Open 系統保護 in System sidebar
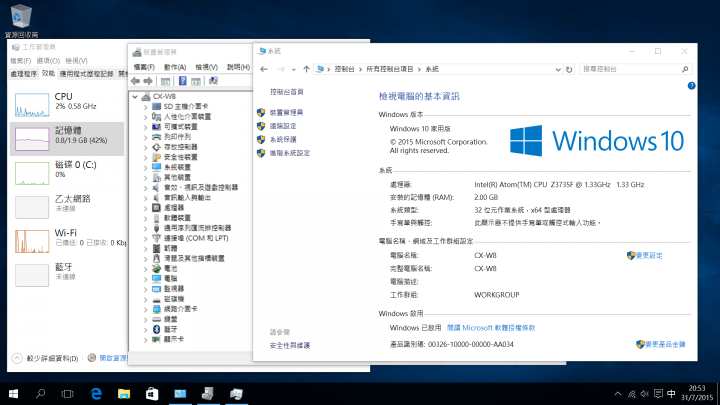The height and width of the screenshot is (405, 720). (x=283, y=139)
